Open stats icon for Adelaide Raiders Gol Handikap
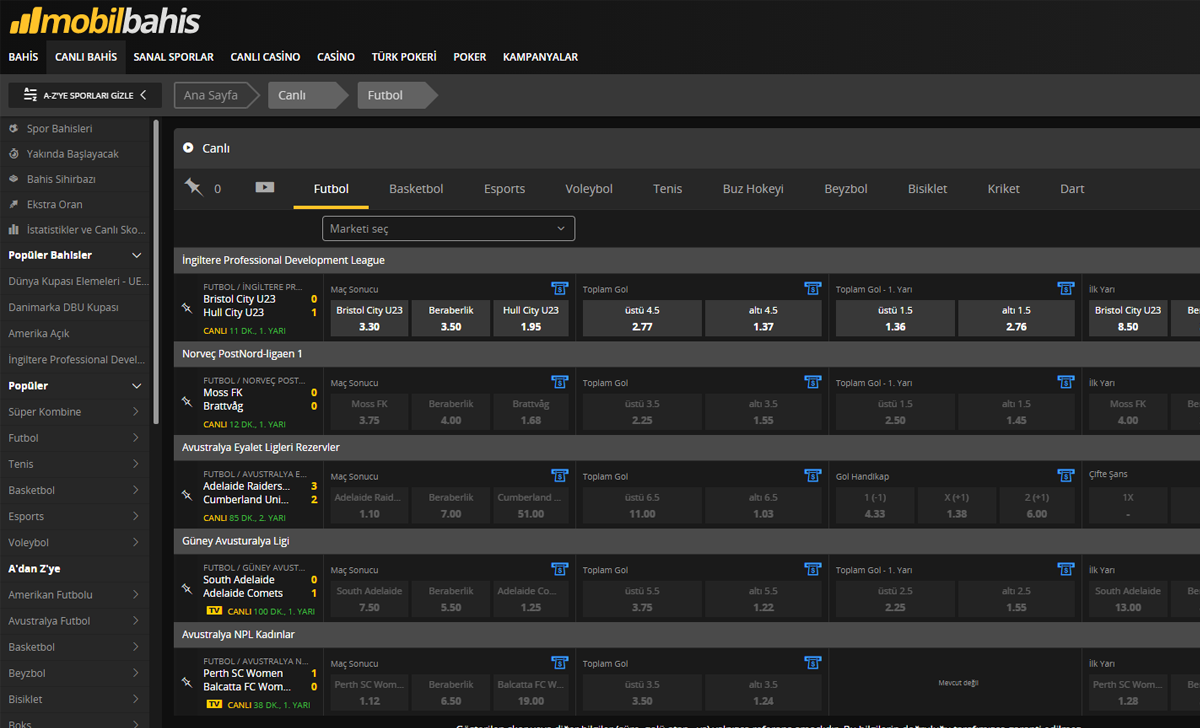 point(1065,475)
